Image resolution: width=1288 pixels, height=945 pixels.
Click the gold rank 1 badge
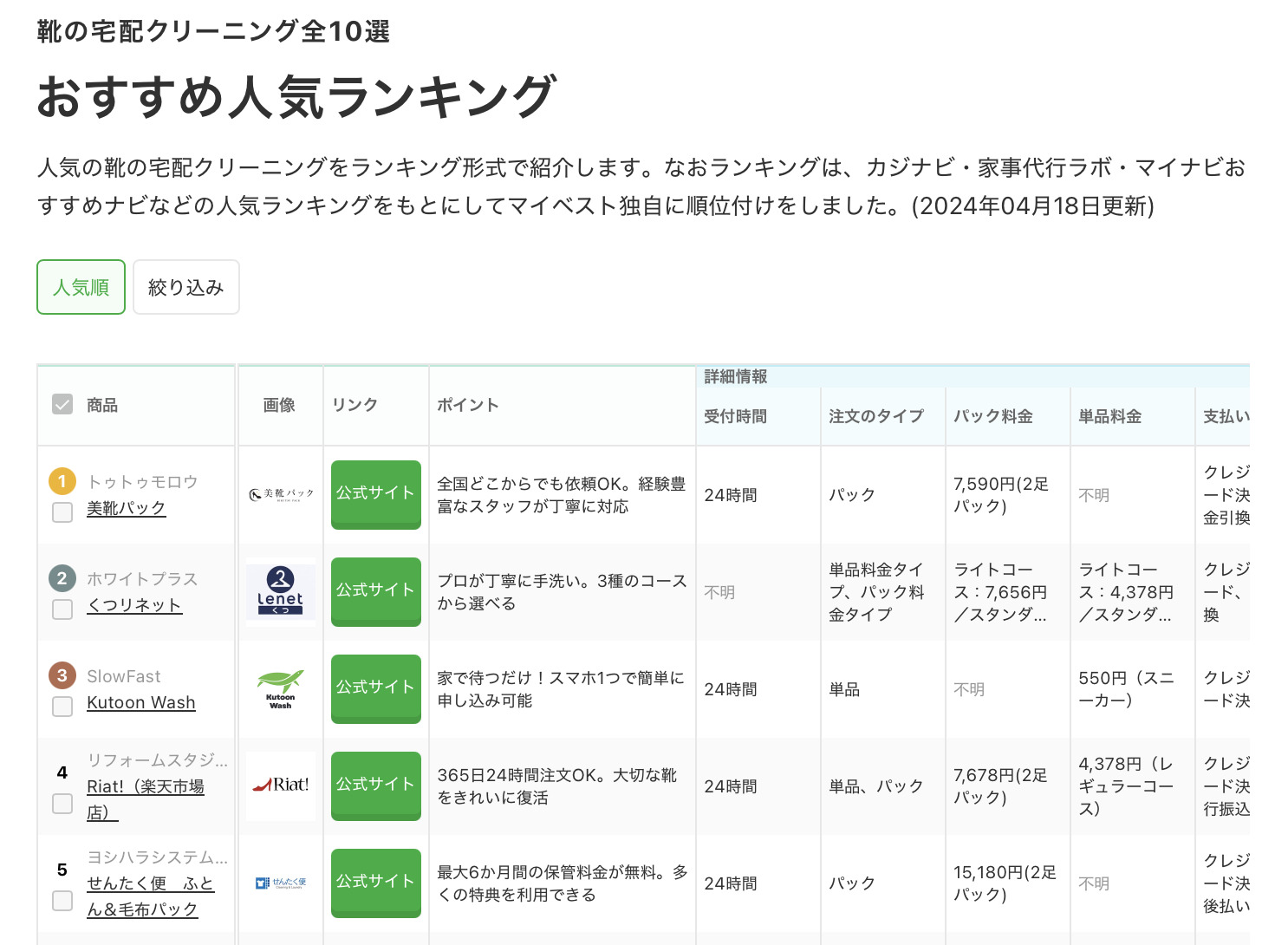click(x=62, y=481)
